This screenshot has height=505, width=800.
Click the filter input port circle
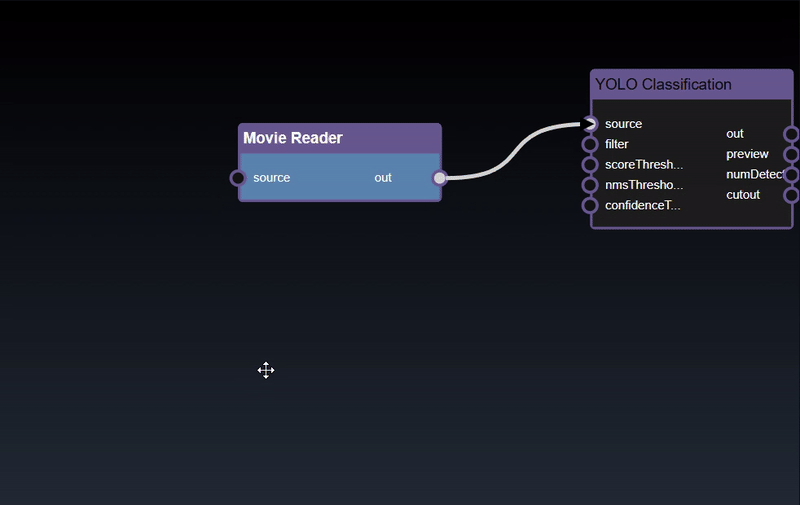(590, 144)
